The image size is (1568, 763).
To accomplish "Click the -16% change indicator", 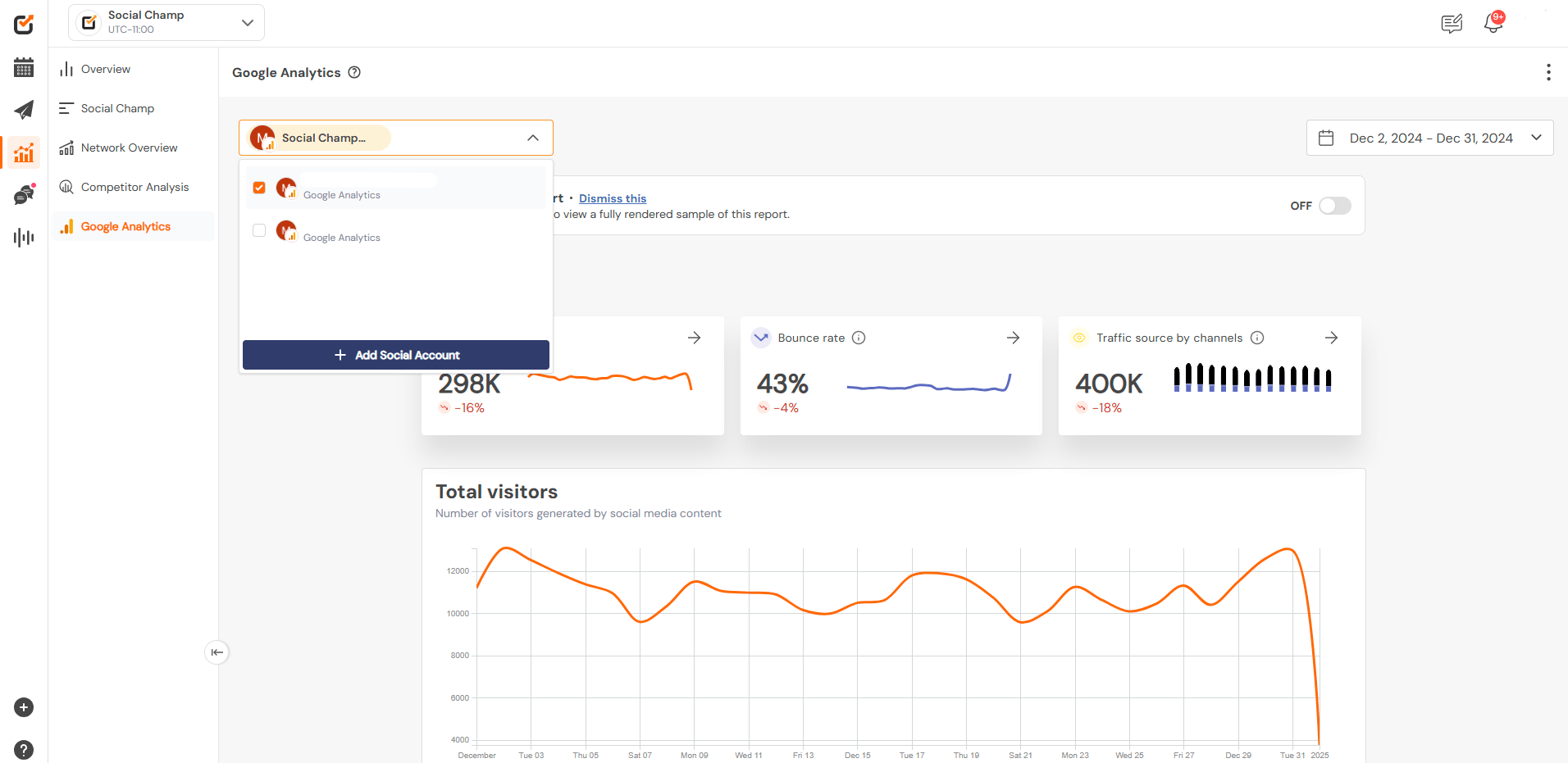I will tap(462, 408).
